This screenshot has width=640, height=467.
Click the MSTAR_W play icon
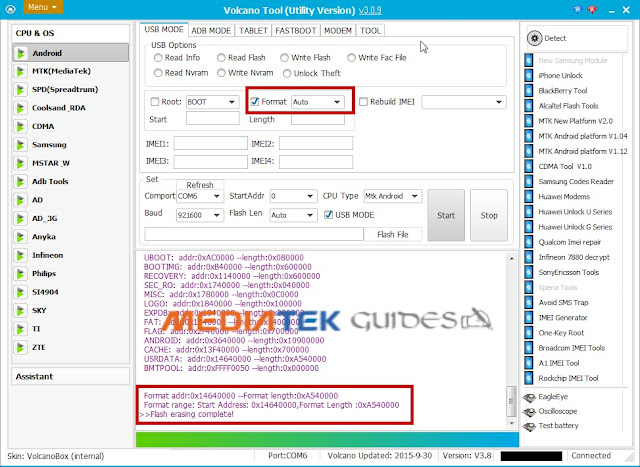pyautogui.click(x=20, y=163)
